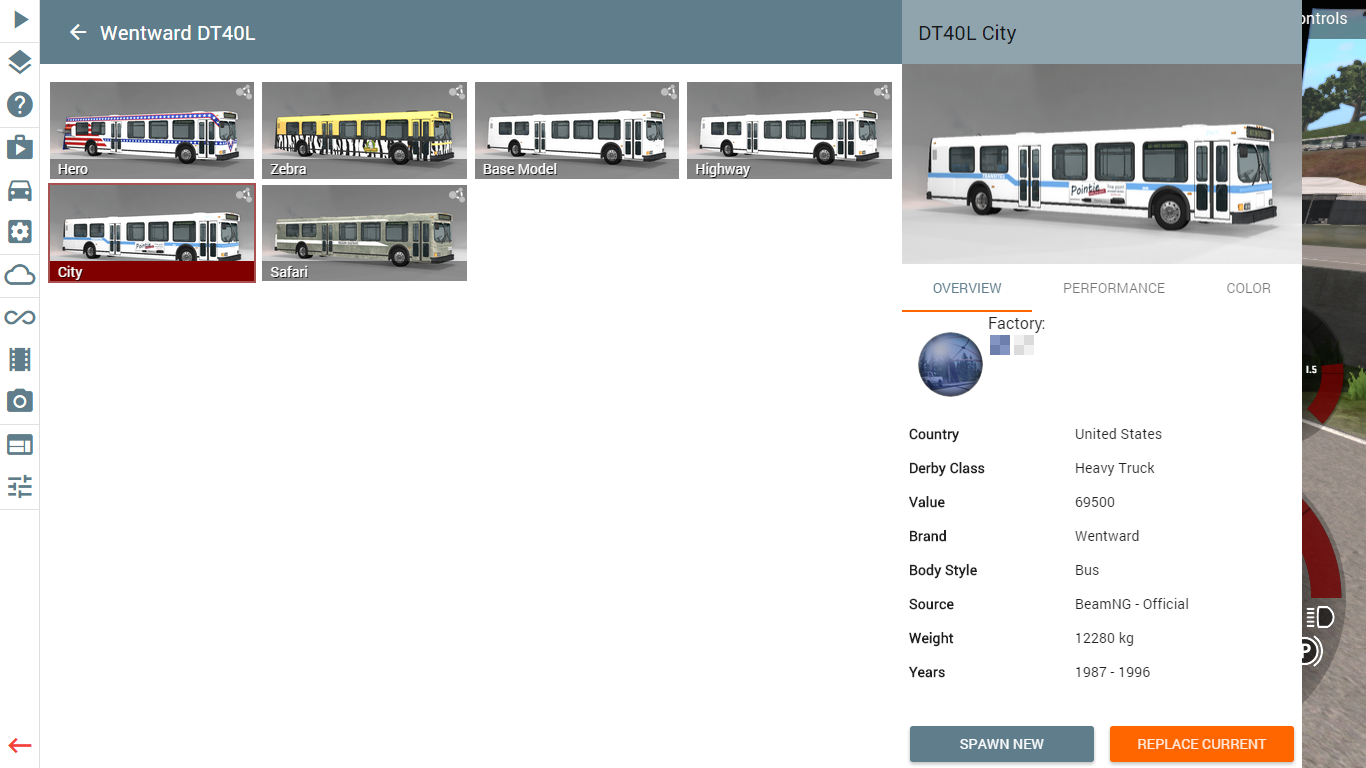Screen dimensions: 1366x768
Task: Click the white factory color swatch
Action: click(x=1024, y=345)
